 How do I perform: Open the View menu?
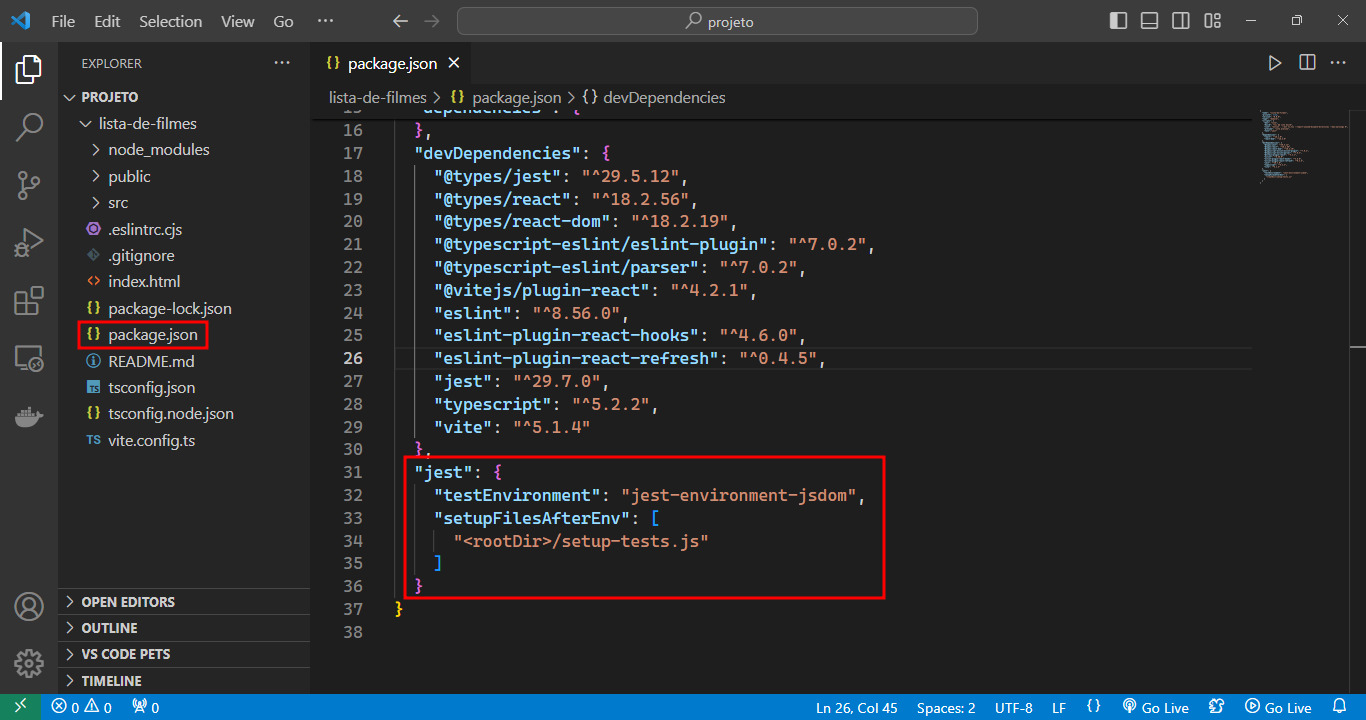coord(238,21)
